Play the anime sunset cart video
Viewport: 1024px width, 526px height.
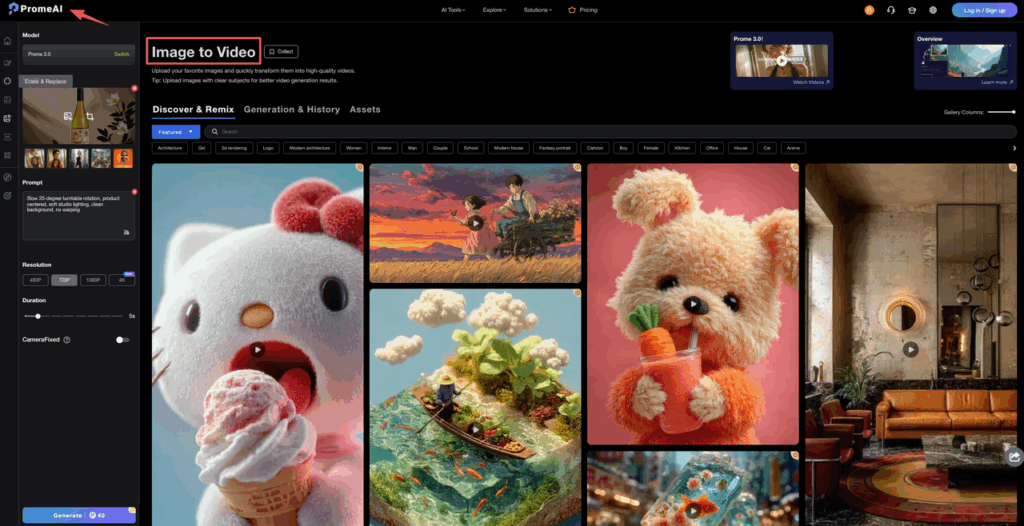pos(475,223)
